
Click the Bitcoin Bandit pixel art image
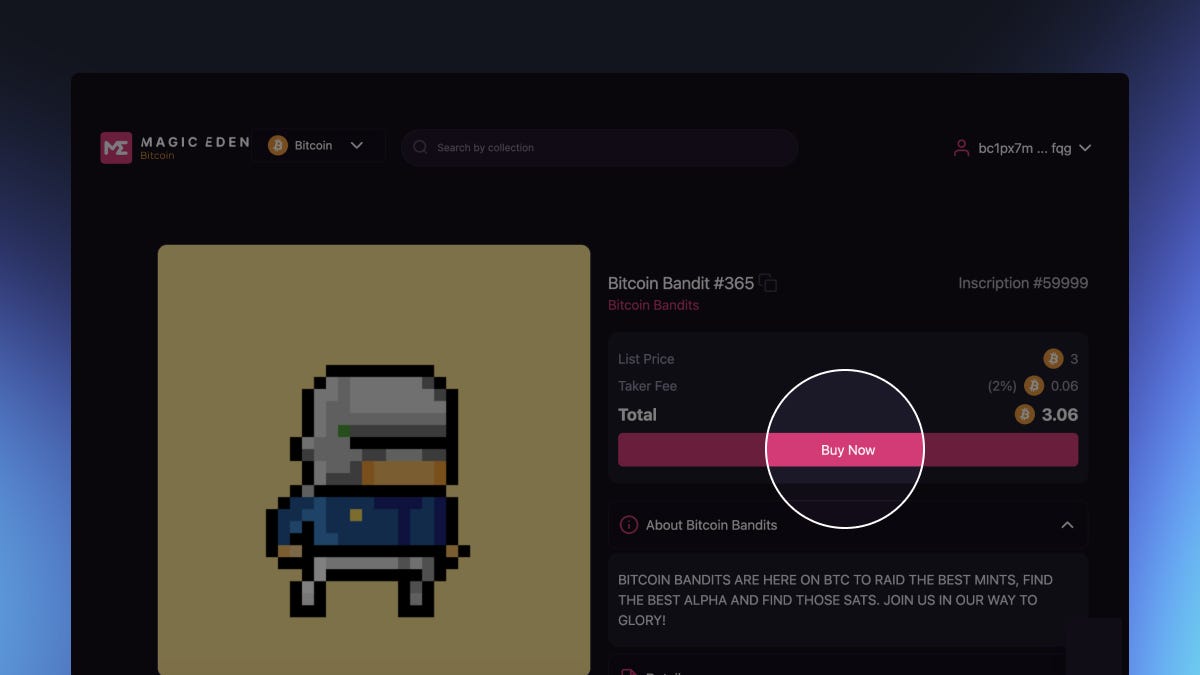(374, 460)
